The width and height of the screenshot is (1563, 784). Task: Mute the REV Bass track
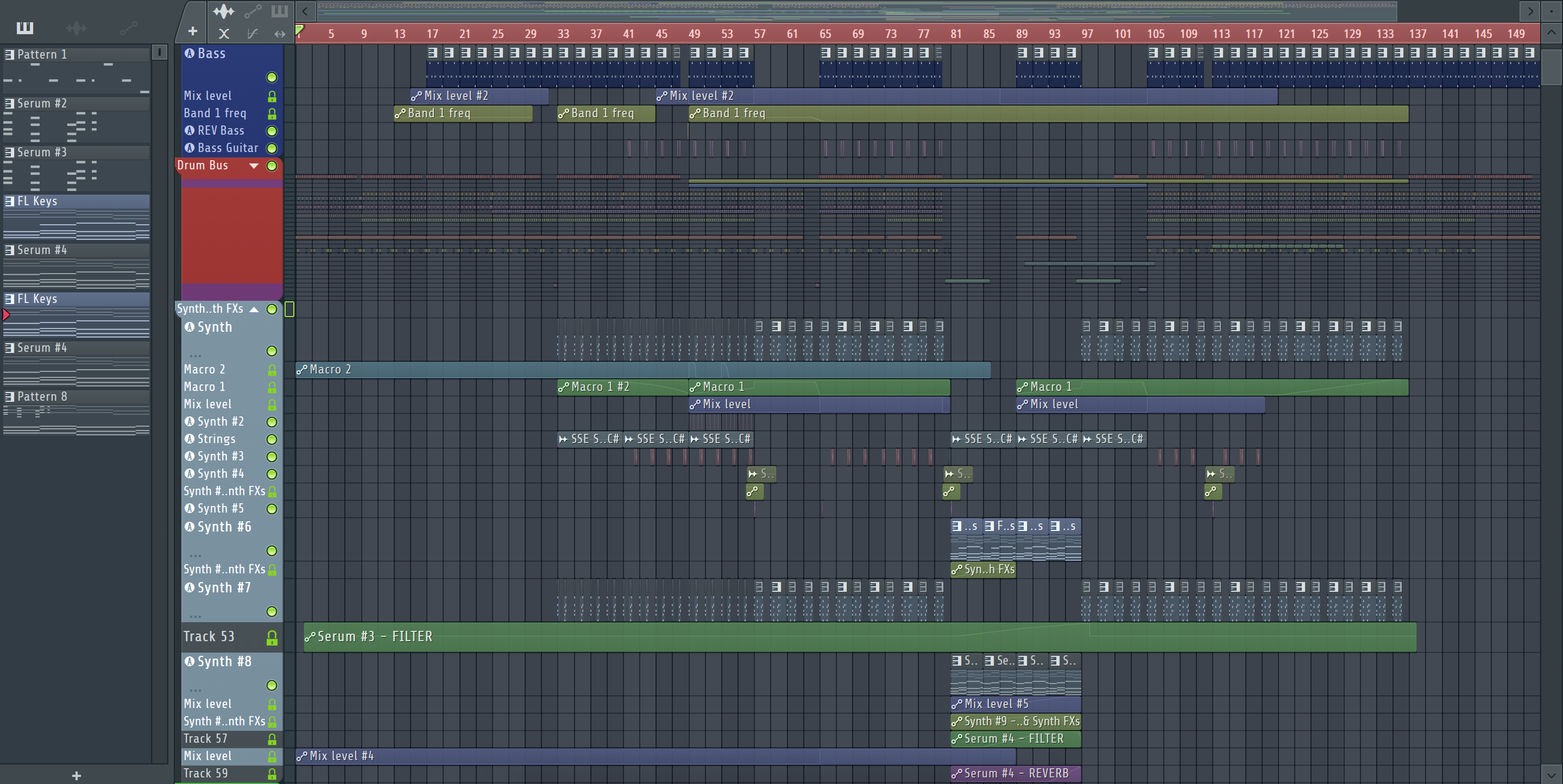tap(272, 131)
